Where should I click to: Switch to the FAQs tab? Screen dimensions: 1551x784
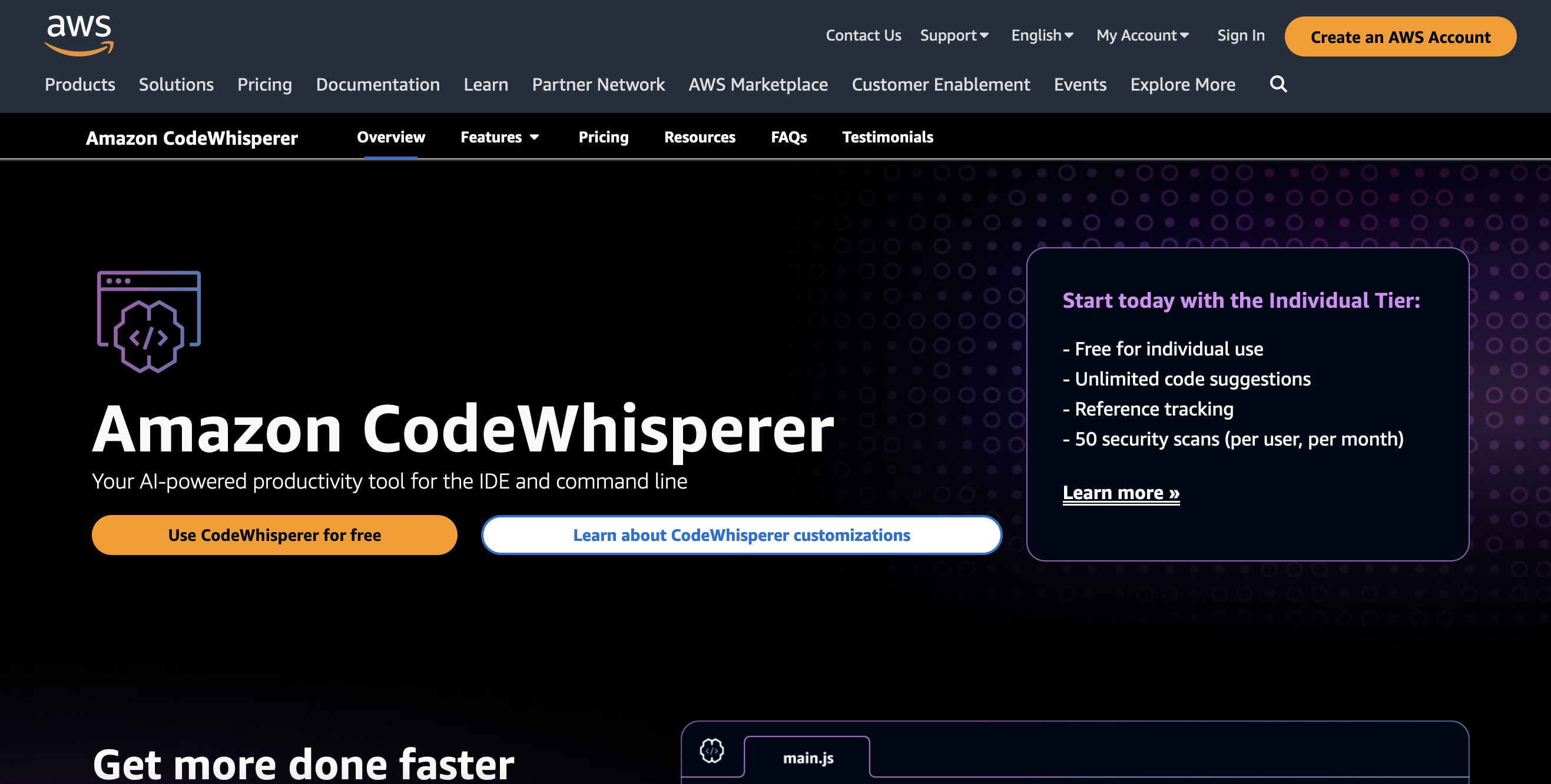click(788, 137)
